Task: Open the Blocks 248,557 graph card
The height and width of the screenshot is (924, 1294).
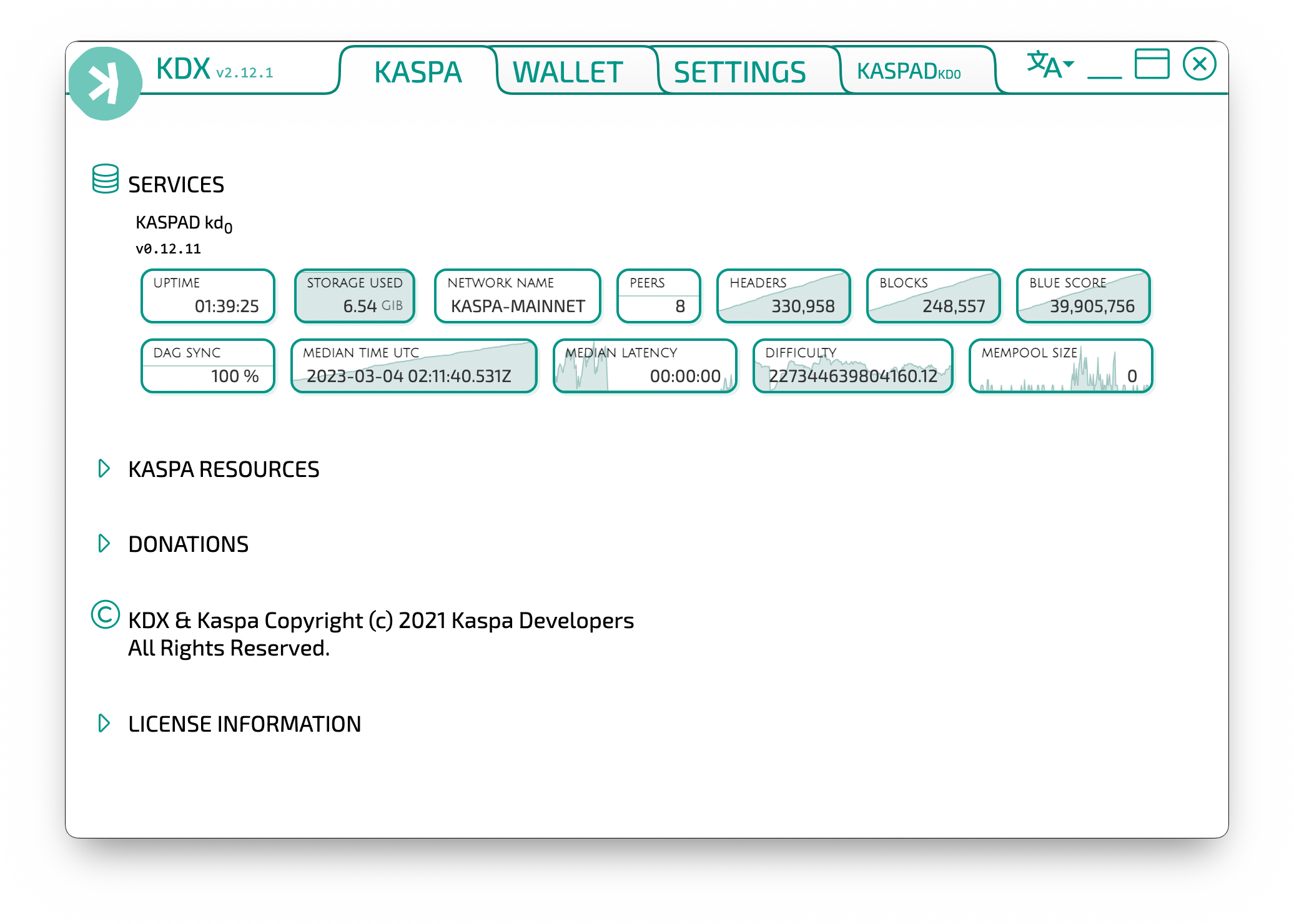Action: coord(933,296)
